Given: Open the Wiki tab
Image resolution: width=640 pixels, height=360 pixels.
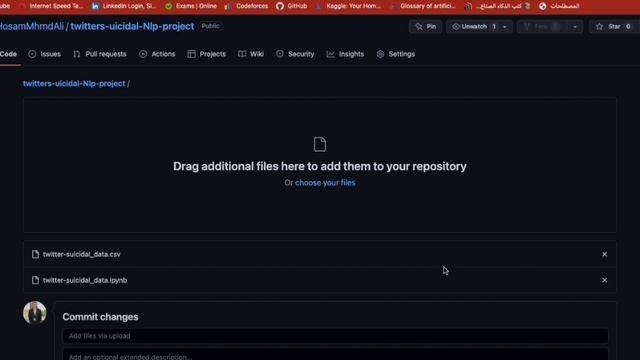Looking at the screenshot, I should pos(251,54).
